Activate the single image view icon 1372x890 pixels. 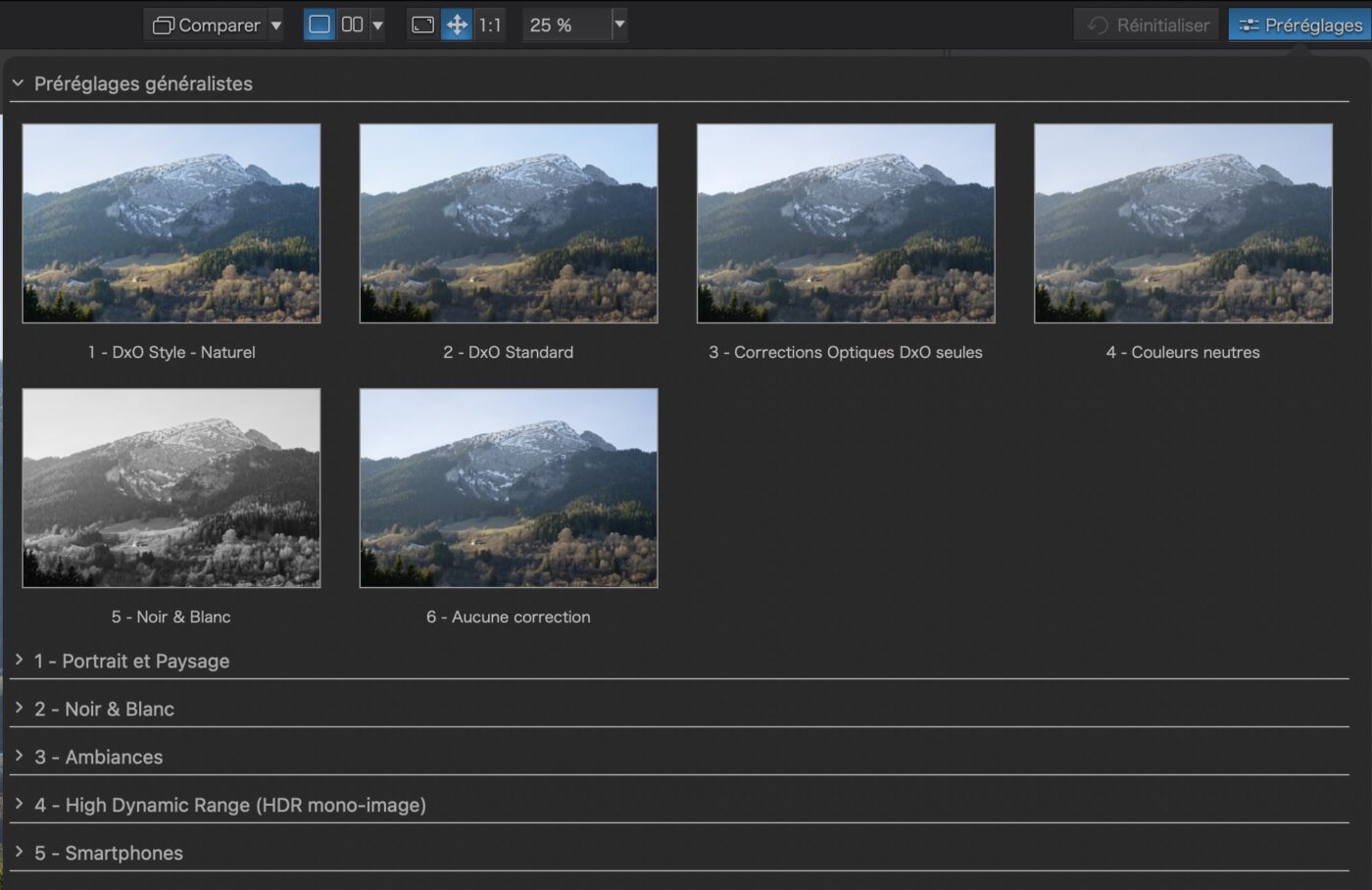pos(317,25)
